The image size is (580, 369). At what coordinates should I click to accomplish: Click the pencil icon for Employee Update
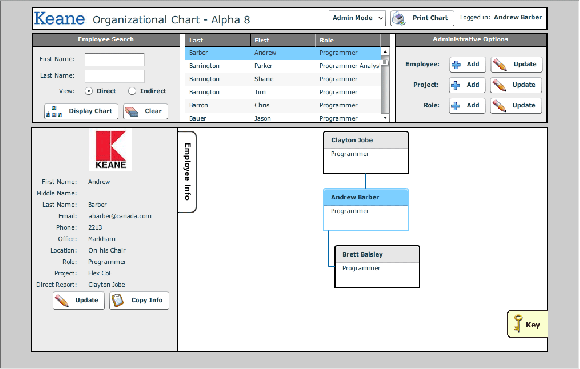(x=500, y=64)
